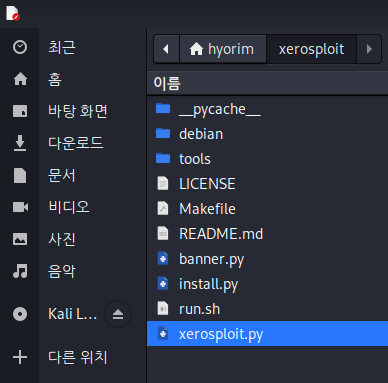Advance with the right path arrow
This screenshot has height=383, width=388.
[369, 49]
